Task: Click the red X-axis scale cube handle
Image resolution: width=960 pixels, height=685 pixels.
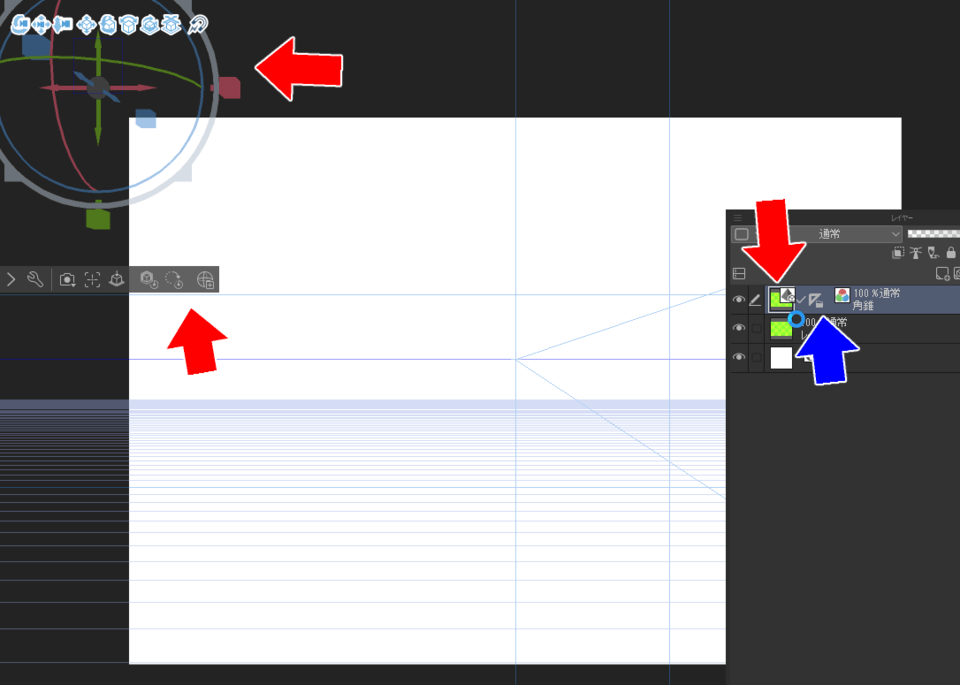Action: (230, 88)
